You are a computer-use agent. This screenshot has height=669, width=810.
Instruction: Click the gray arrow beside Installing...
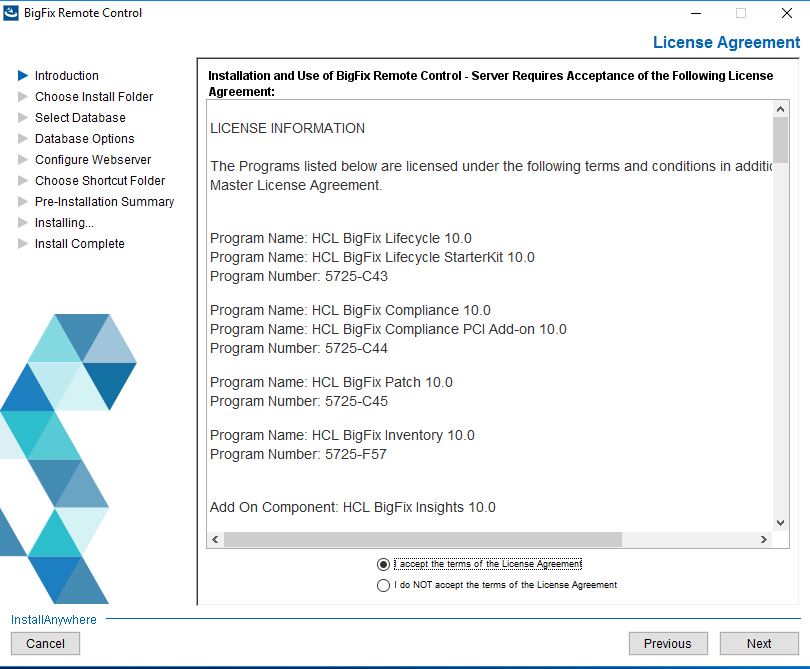[23, 223]
